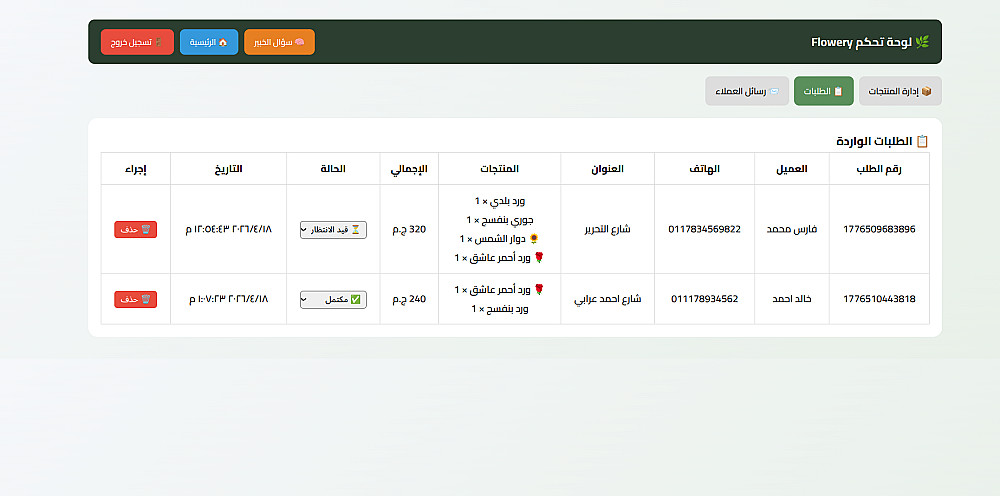The image size is (1000, 496).
Task: Click total 240 ج.م
Action: [x=409, y=299]
